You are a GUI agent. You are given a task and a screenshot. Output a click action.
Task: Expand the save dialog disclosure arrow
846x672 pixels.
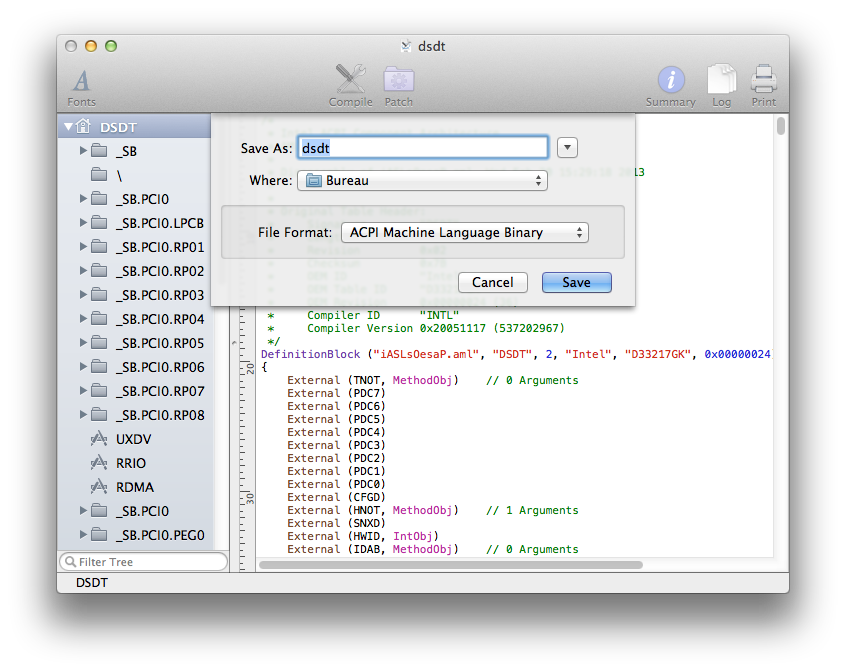coord(567,148)
